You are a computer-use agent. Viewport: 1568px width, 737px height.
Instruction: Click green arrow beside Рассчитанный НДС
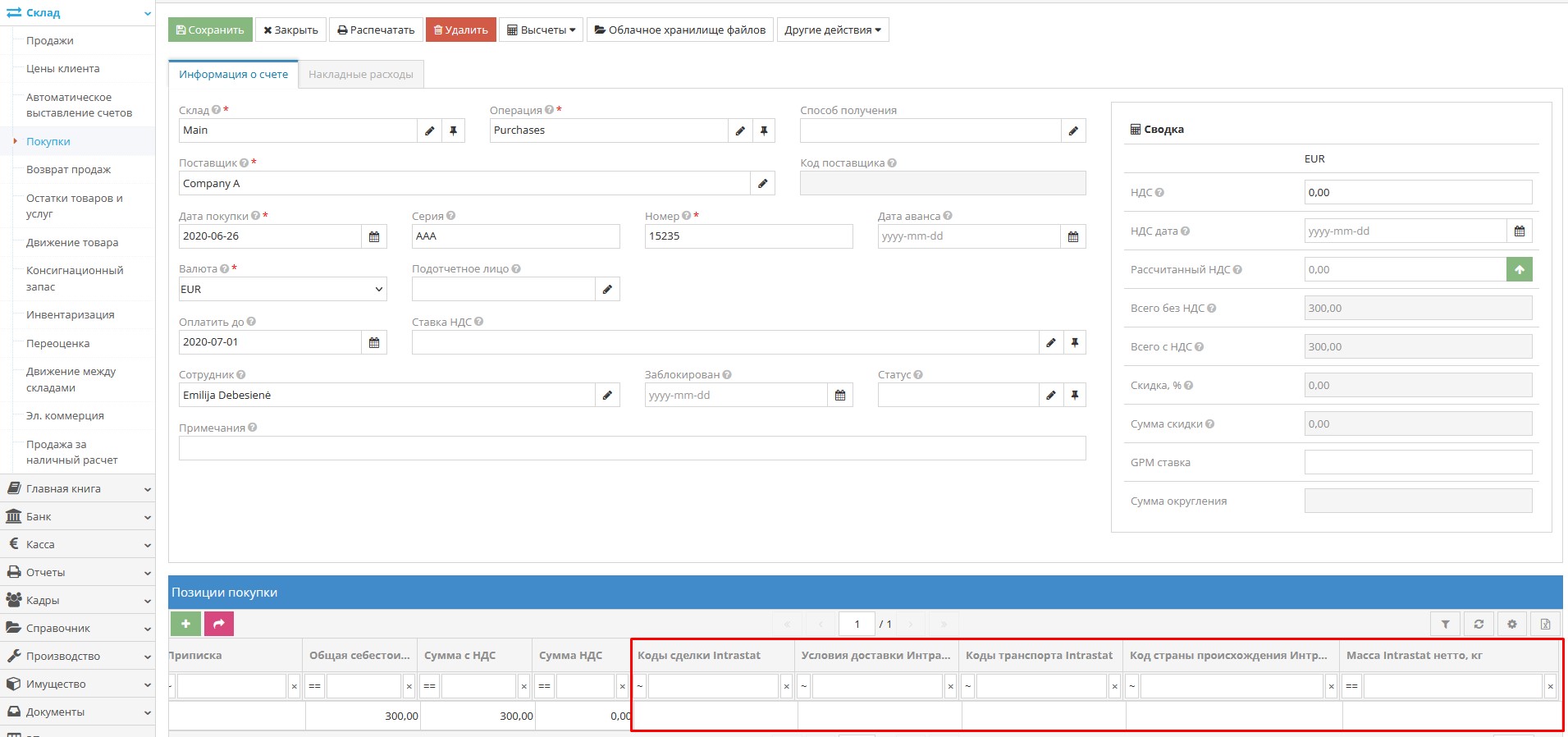click(1519, 270)
